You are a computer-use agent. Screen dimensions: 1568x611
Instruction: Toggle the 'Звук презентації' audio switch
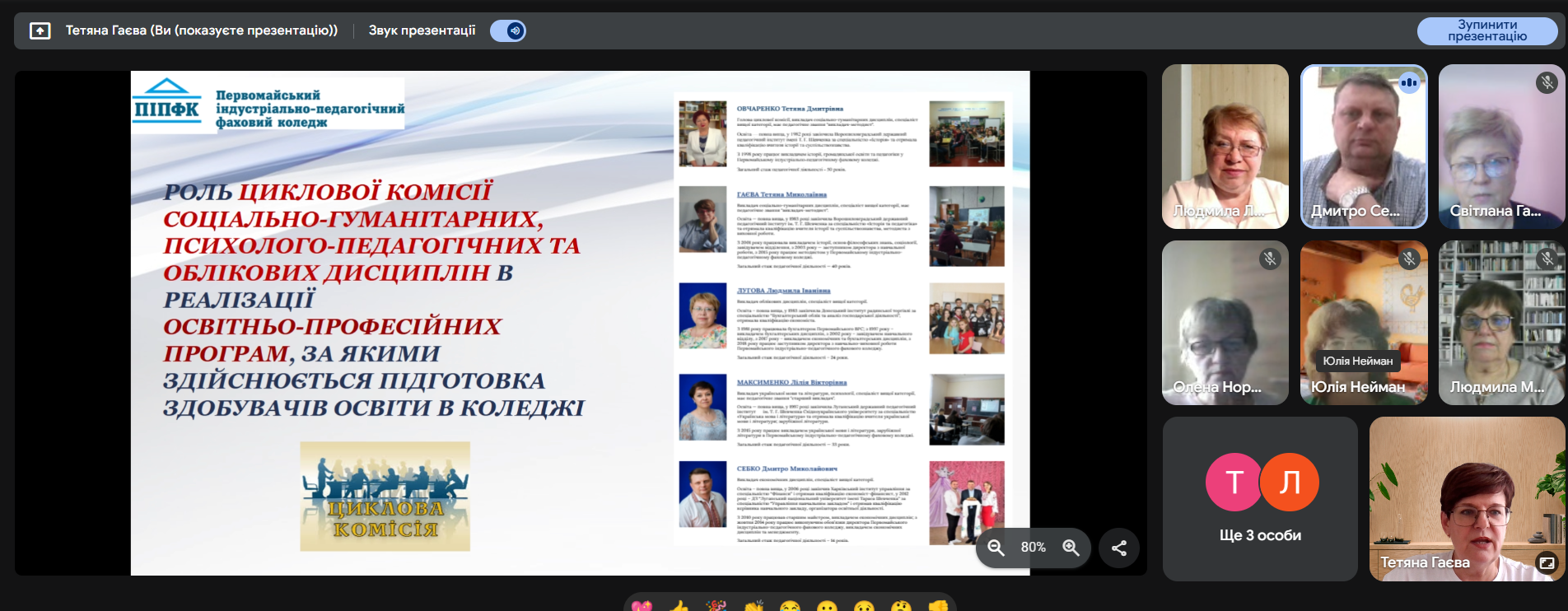[x=508, y=31]
